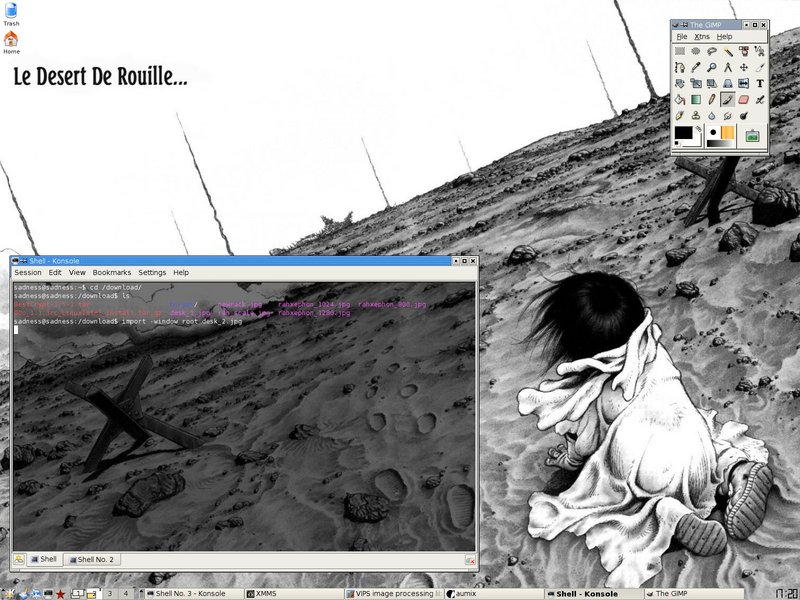Choose the Blur/Sharpen droplet tool
Screen dimensions: 800x600
[712, 116]
